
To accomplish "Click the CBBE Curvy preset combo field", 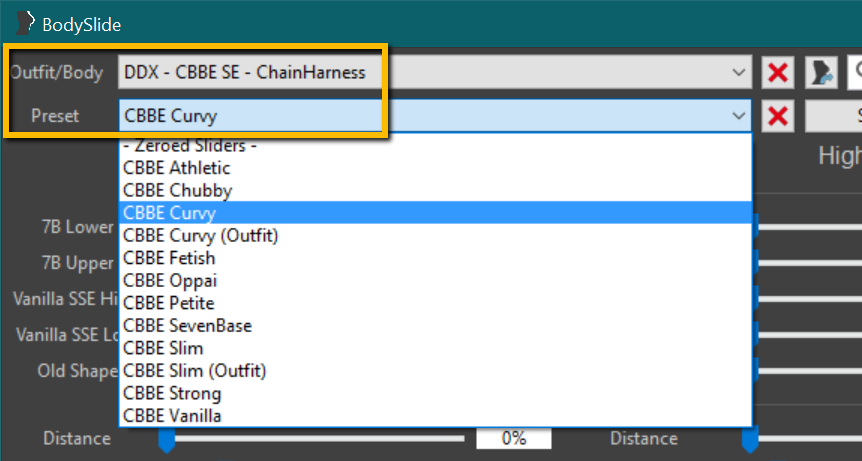I will [435, 116].
